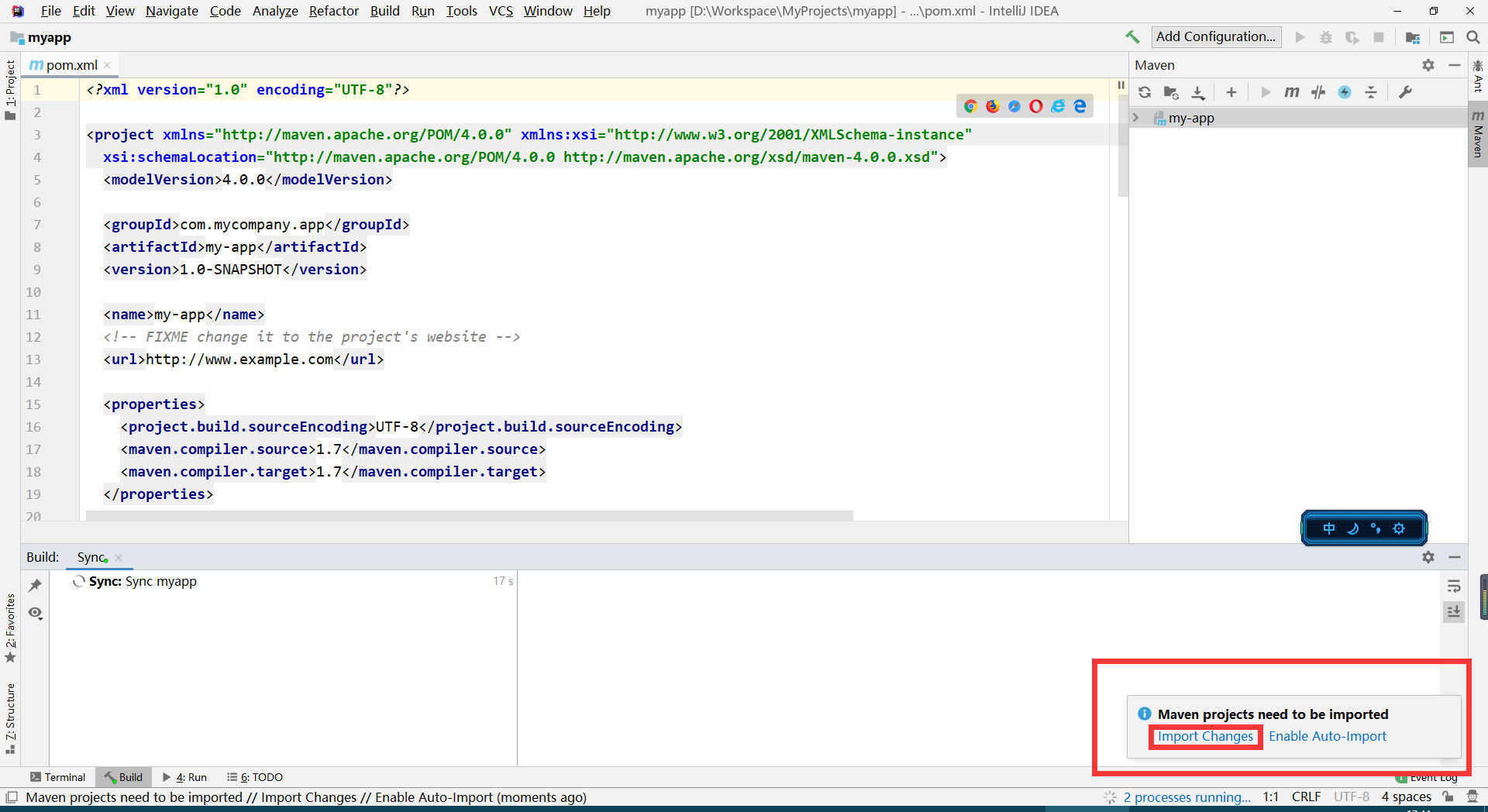The height and width of the screenshot is (812, 1488).
Task: Click the editor horizontal scrollbar
Action: point(469,515)
